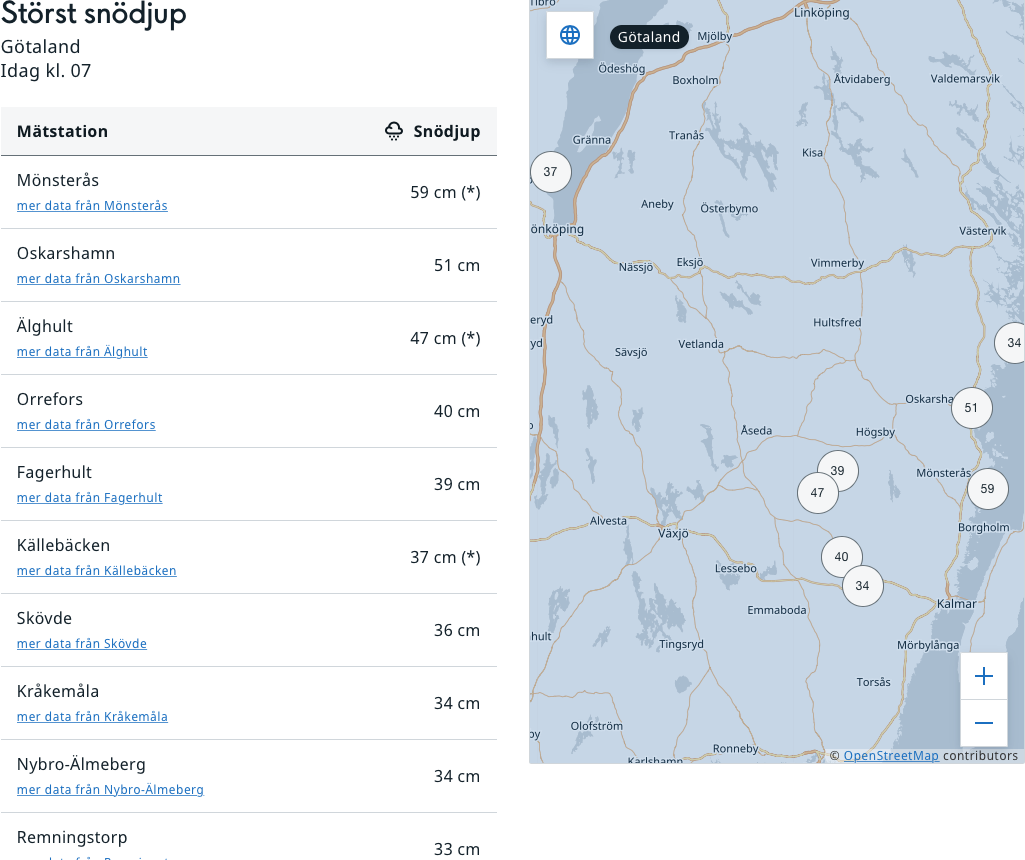Image resolution: width=1025 pixels, height=860 pixels.
Task: Follow the mer data från Fagerhult link
Action: coord(89,498)
